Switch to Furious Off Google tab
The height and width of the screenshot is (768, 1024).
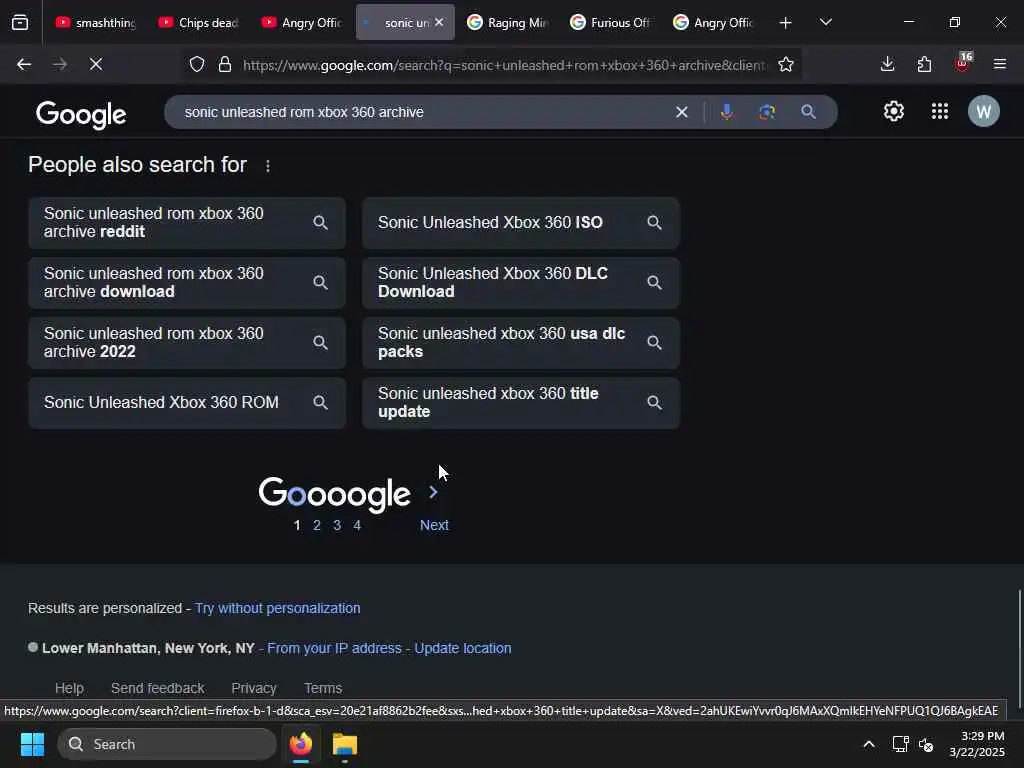(x=611, y=22)
